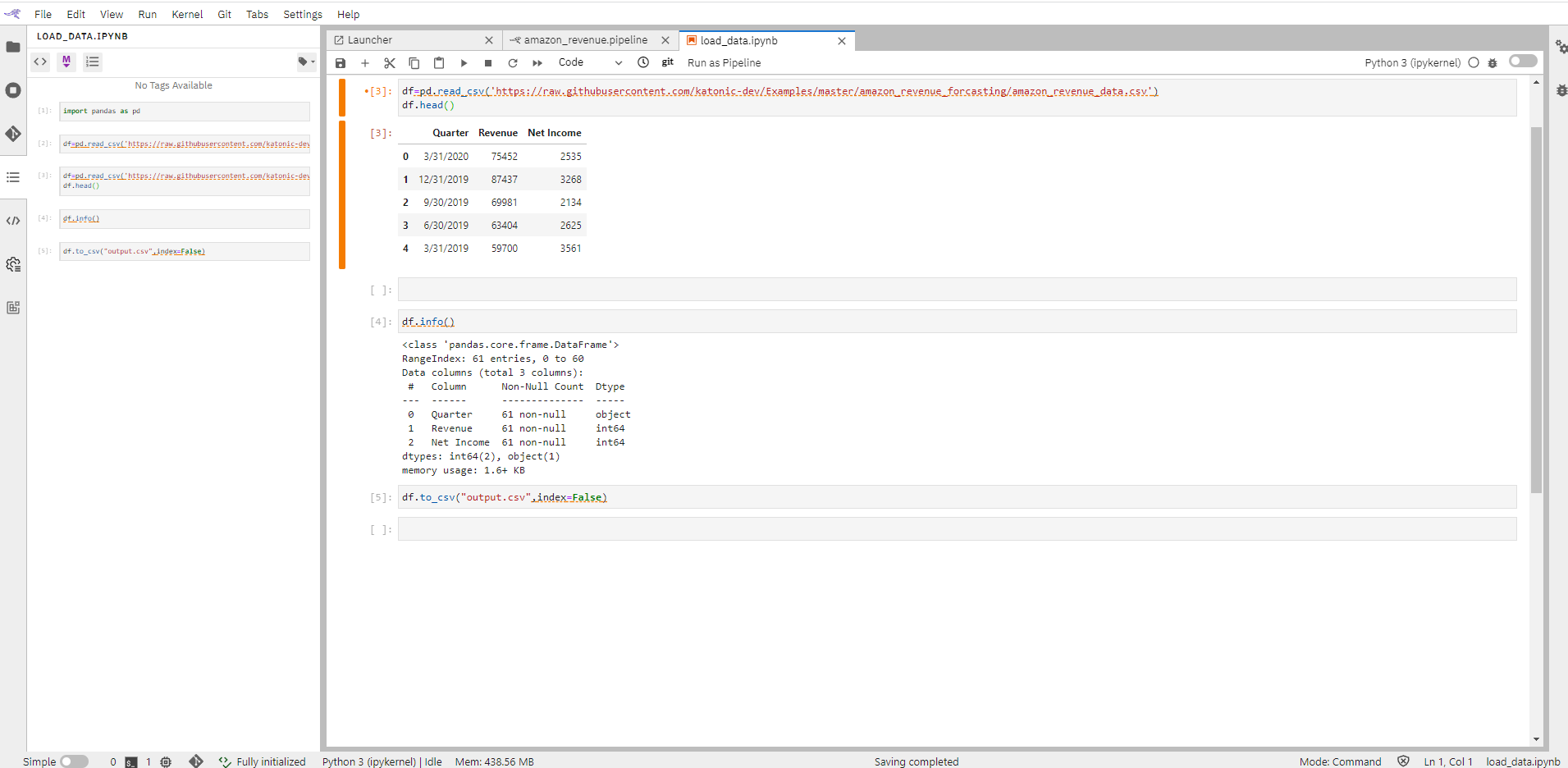Toggle Simple mode switch in status bar

click(74, 761)
